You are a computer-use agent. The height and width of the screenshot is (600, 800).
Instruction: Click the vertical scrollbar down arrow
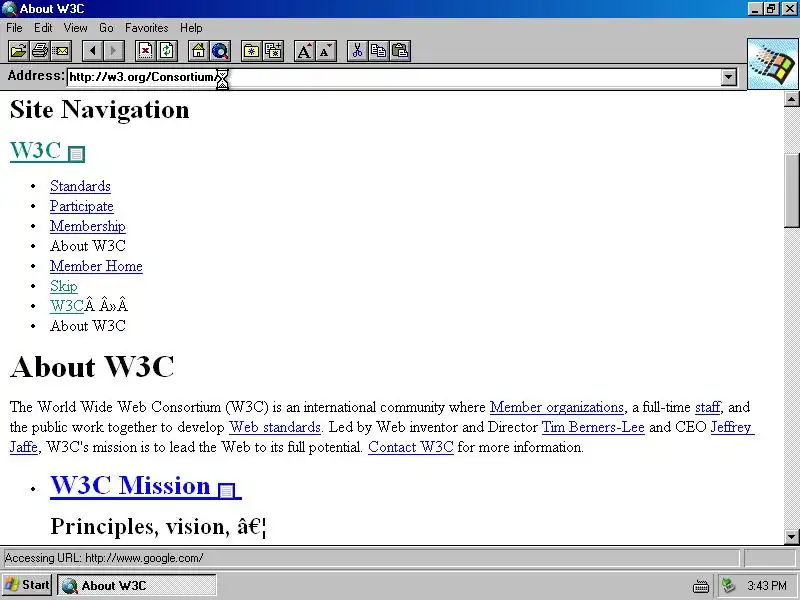point(791,537)
